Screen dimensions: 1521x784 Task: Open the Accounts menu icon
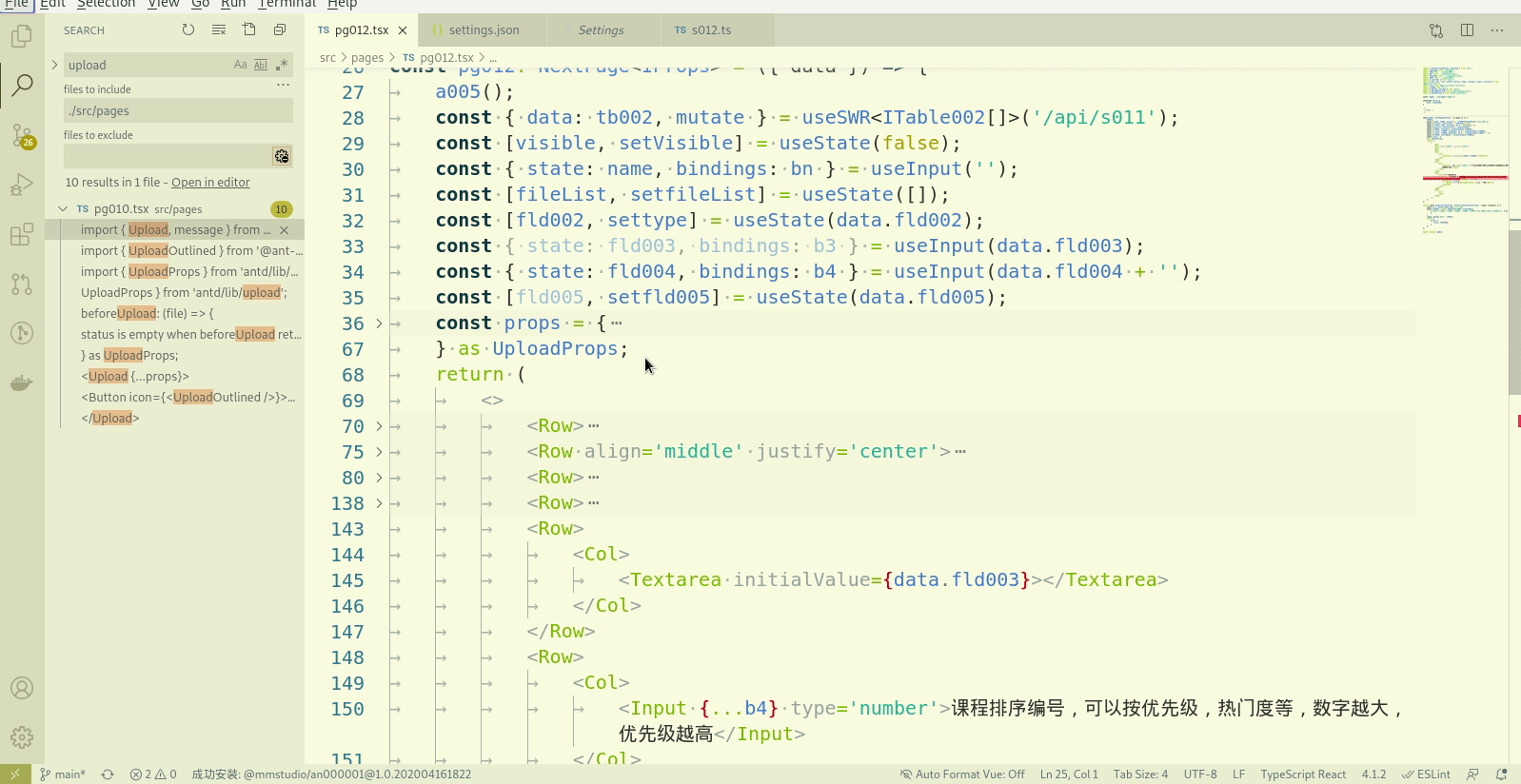pyautogui.click(x=22, y=688)
